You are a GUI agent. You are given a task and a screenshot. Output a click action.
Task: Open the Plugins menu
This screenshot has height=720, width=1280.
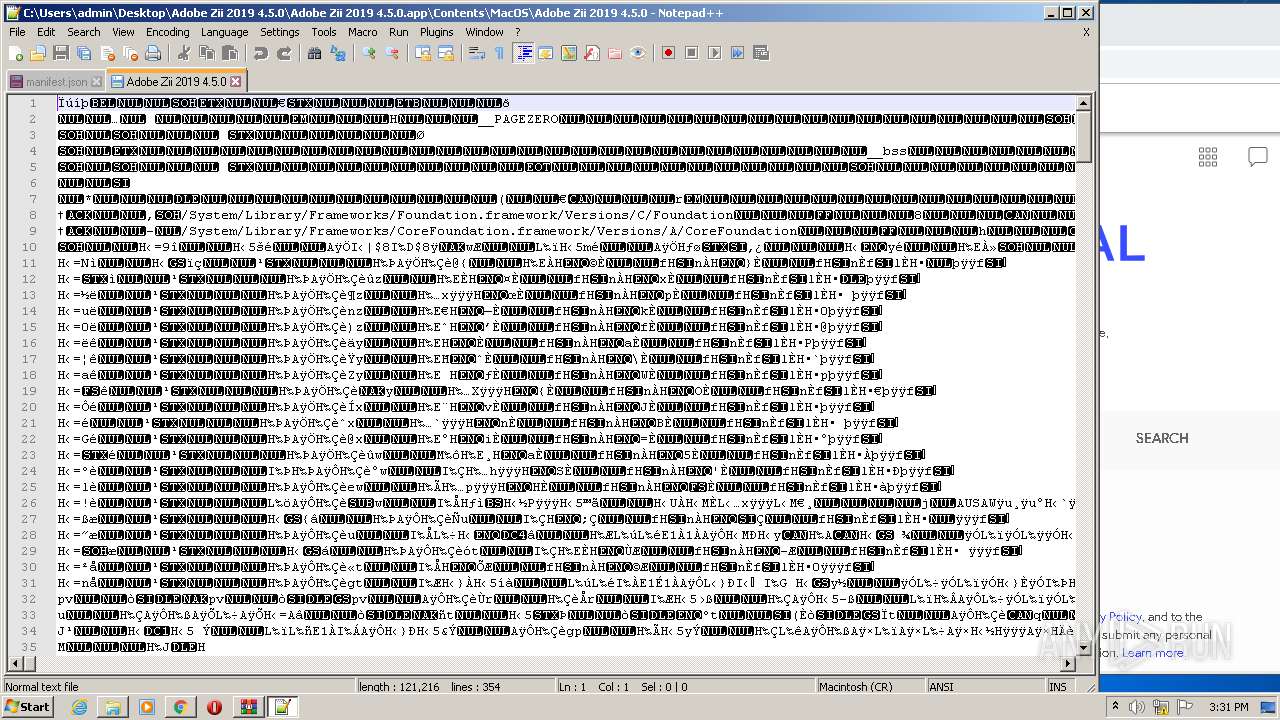pyautogui.click(x=437, y=32)
